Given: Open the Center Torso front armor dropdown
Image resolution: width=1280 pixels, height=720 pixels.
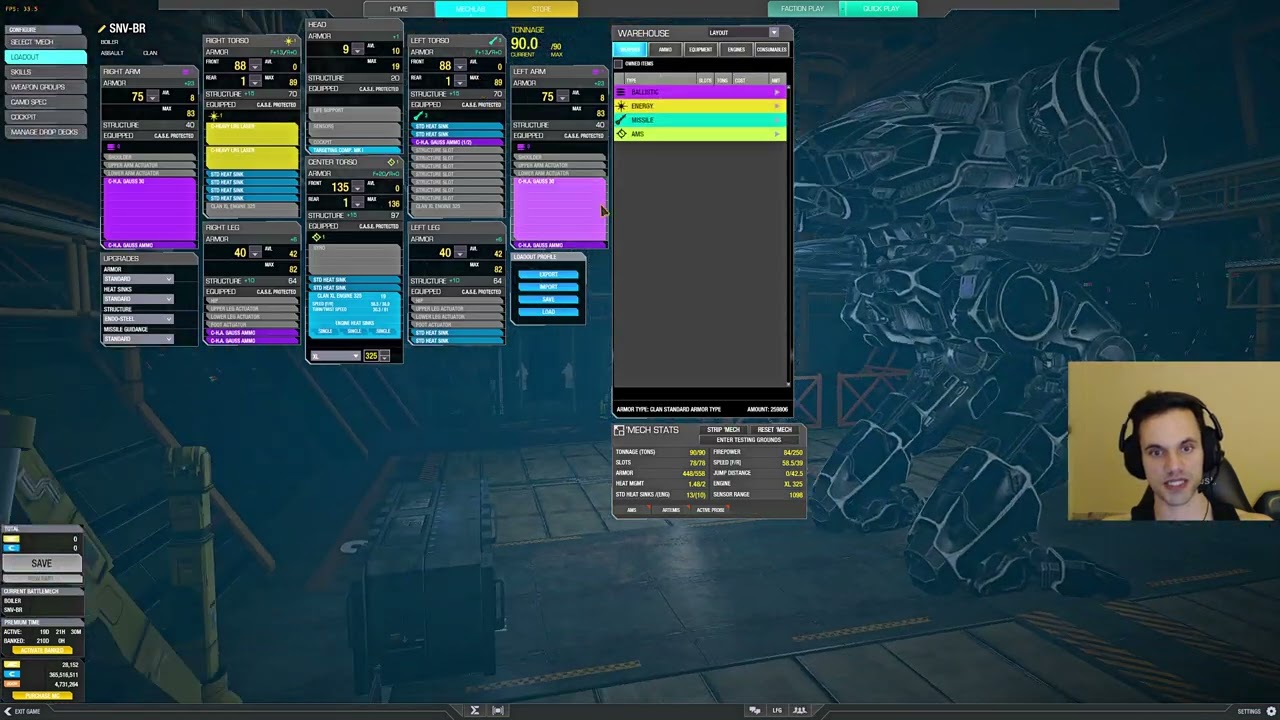Looking at the screenshot, I should [x=359, y=187].
